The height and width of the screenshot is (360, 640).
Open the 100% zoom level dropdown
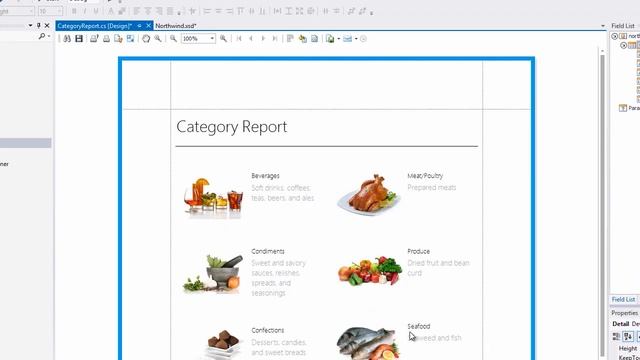(x=212, y=39)
